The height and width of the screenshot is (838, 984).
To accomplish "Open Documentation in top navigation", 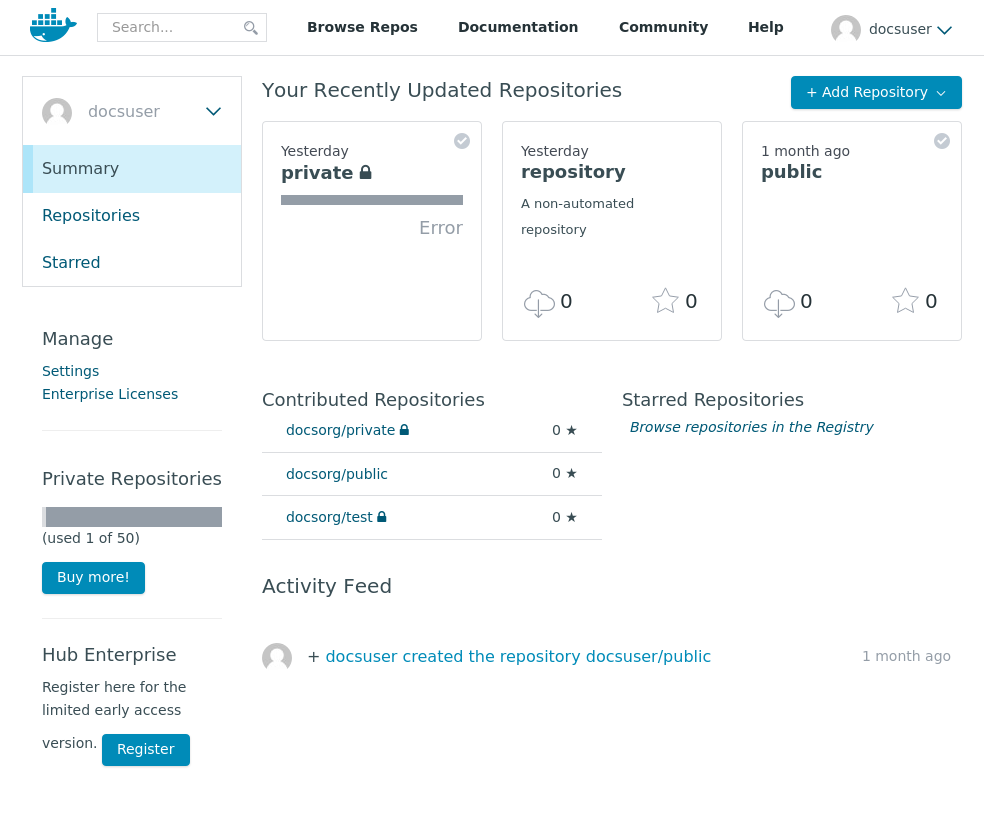I will (518, 27).
